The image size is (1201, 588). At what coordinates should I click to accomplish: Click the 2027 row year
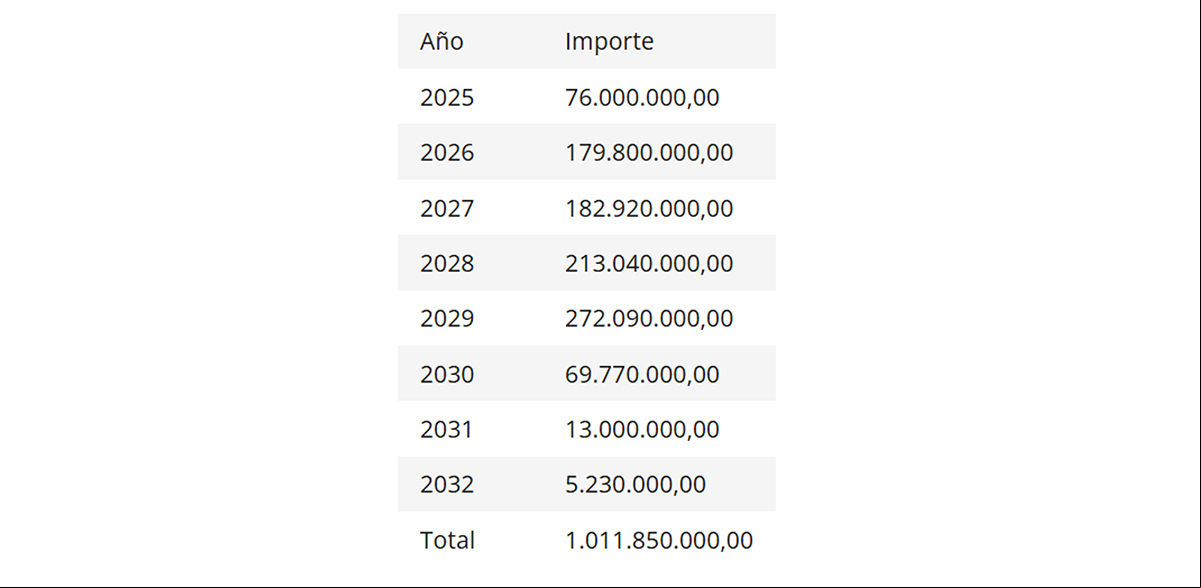click(447, 209)
